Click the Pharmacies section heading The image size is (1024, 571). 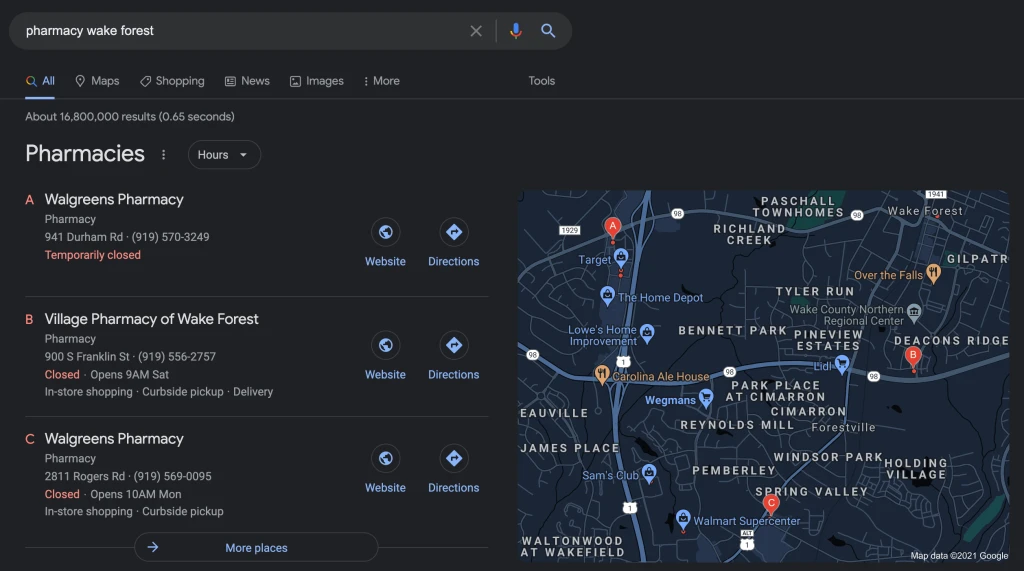(x=85, y=154)
